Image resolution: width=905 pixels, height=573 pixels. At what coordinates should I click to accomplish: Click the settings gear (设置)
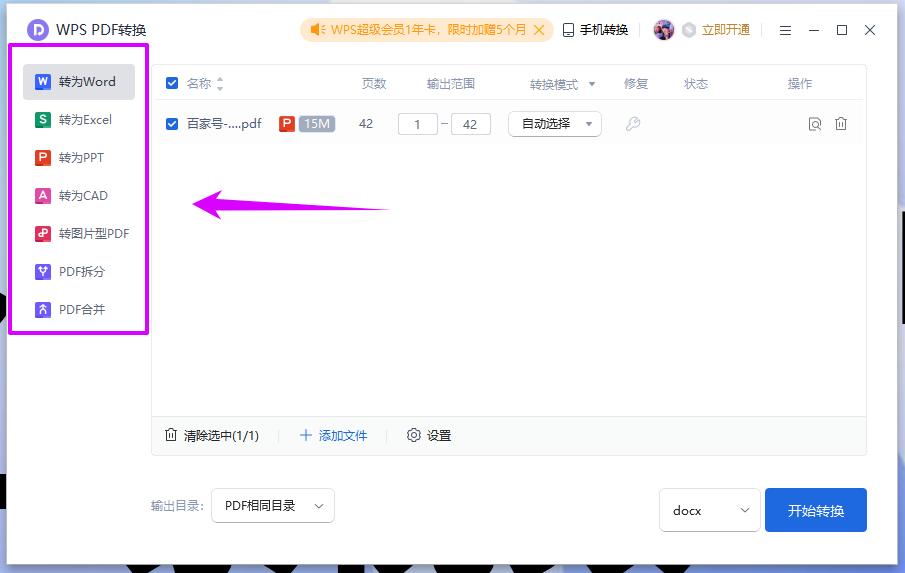(429, 436)
